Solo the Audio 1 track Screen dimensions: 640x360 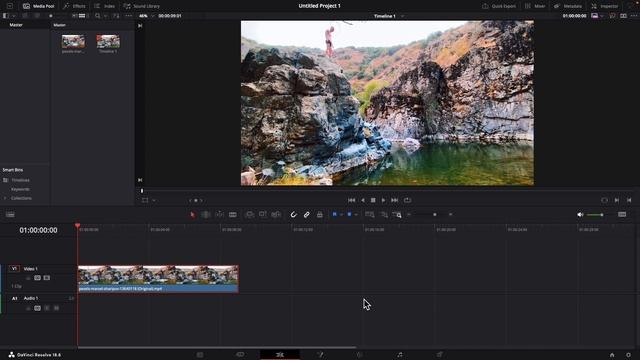click(x=47, y=308)
